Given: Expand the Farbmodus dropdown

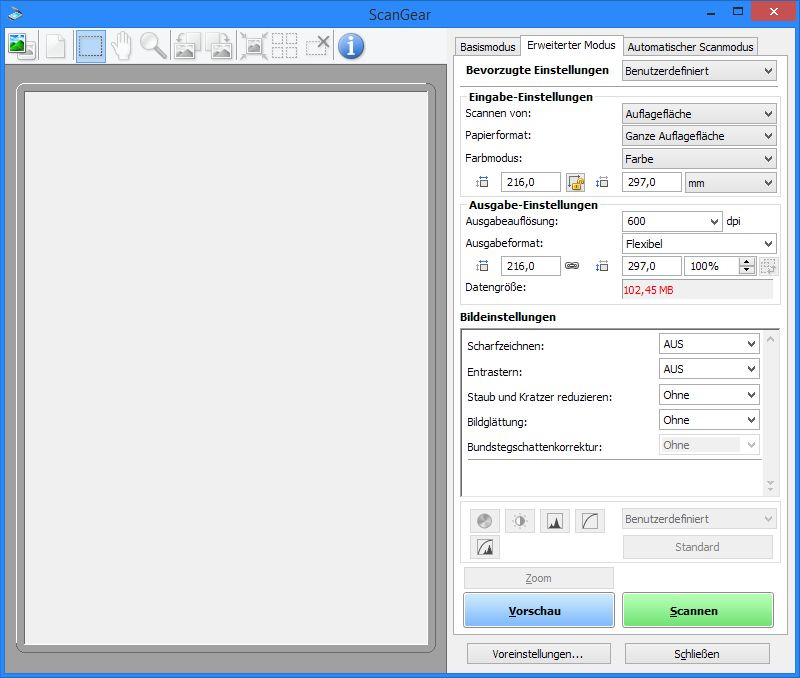Looking at the screenshot, I should [699, 158].
